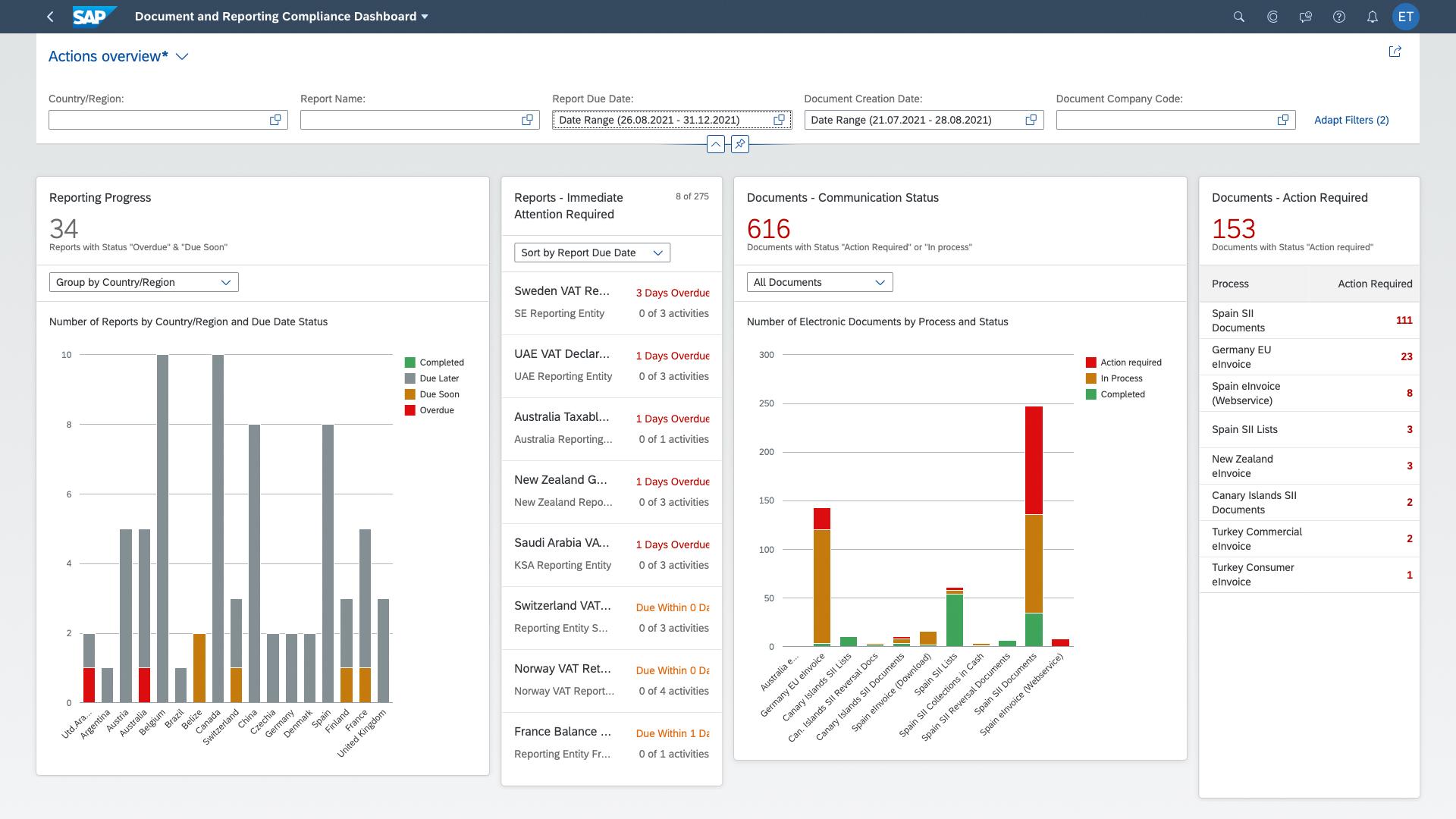Viewport: 1456px width, 819px height.
Task: Click Adapt Filters (2) link
Action: point(1351,120)
